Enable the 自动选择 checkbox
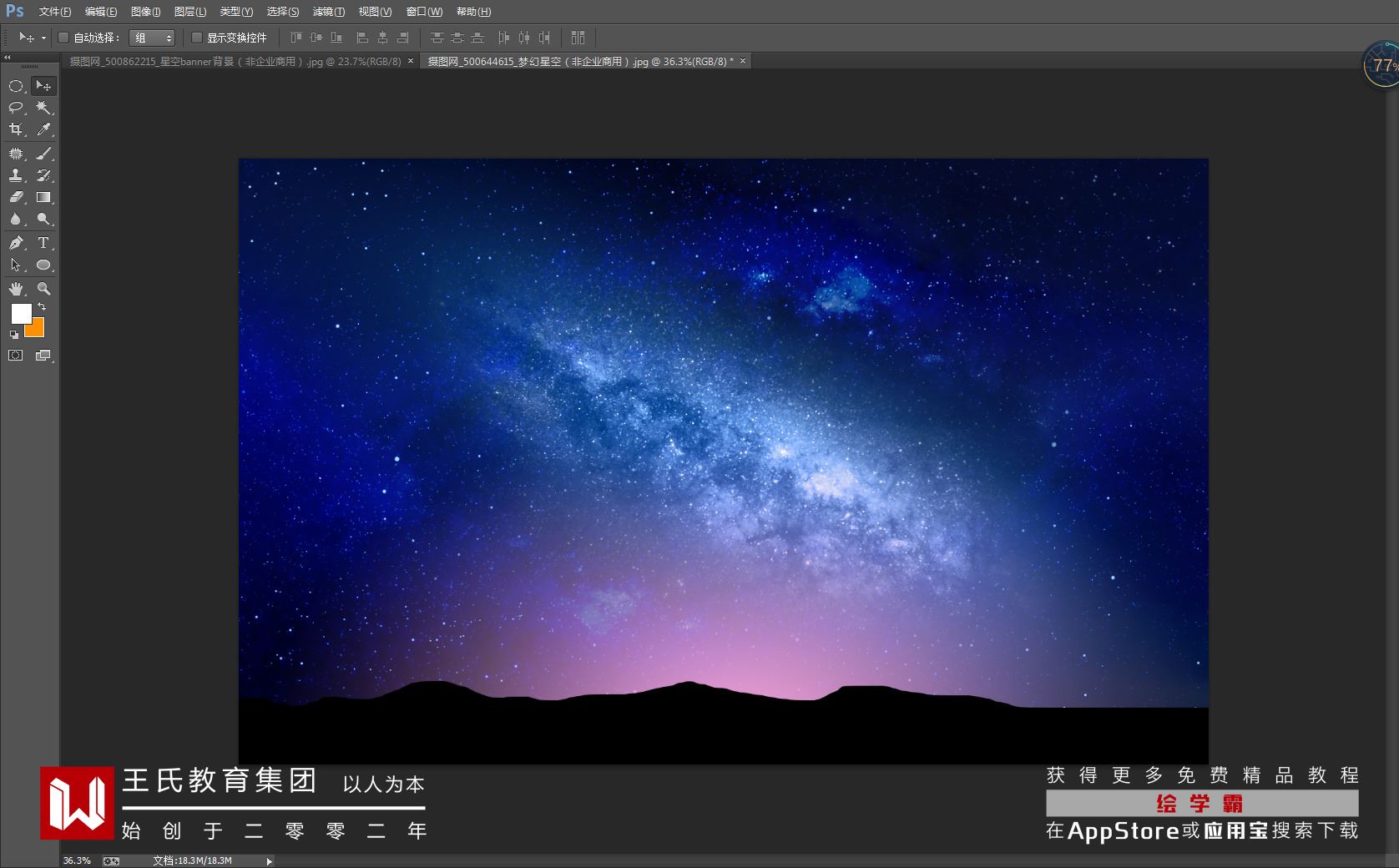Image resolution: width=1399 pixels, height=868 pixels. (63, 38)
